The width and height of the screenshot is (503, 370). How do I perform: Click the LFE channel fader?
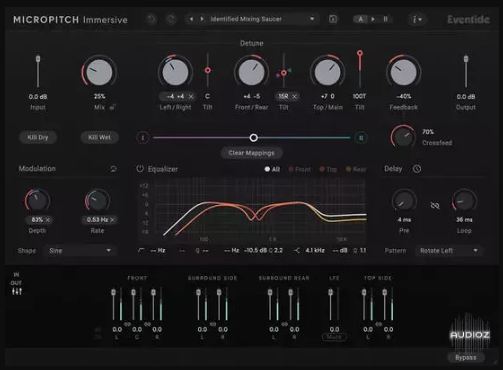point(331,292)
